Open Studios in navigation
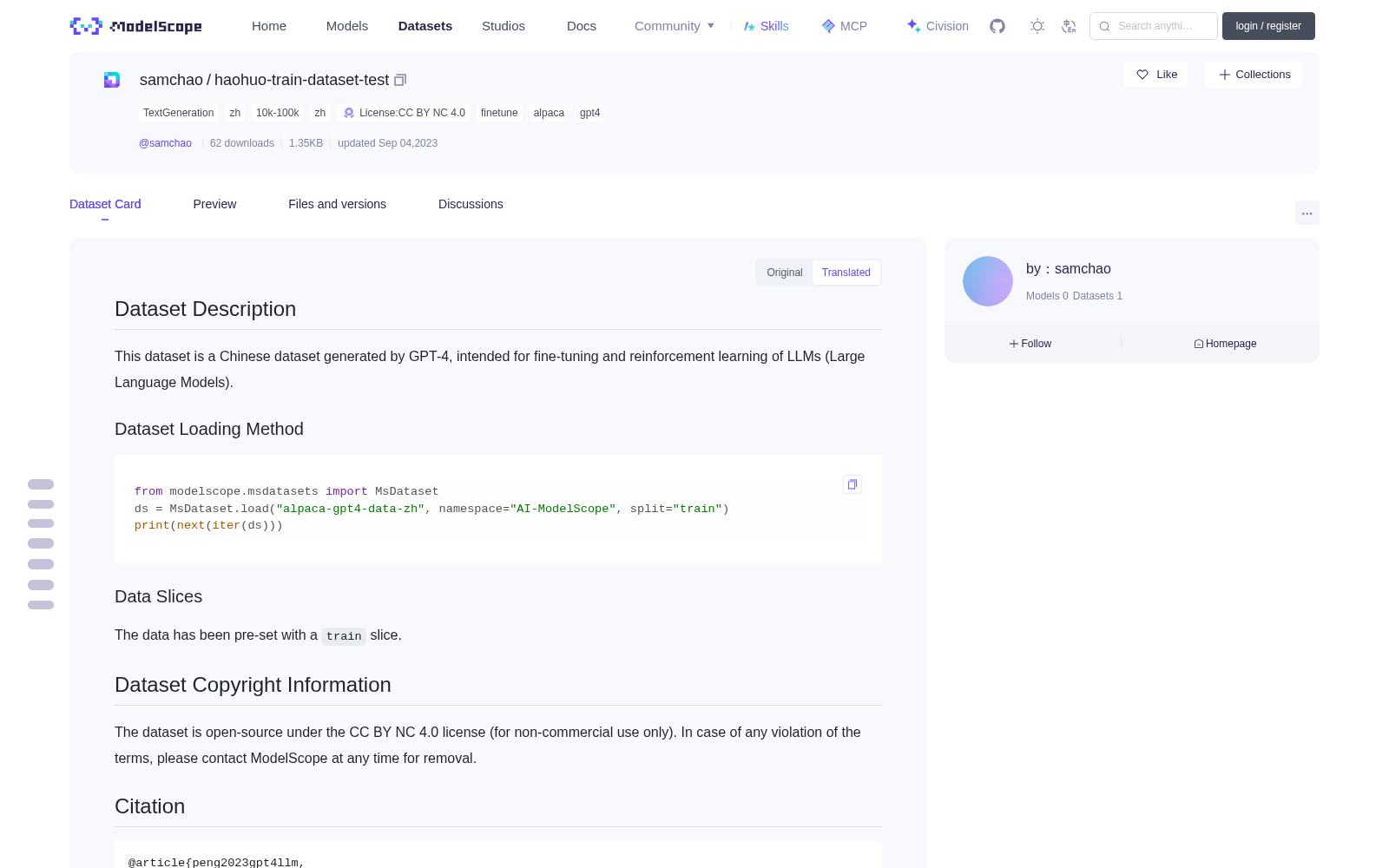Viewport: 1389px width, 868px height. (x=504, y=26)
